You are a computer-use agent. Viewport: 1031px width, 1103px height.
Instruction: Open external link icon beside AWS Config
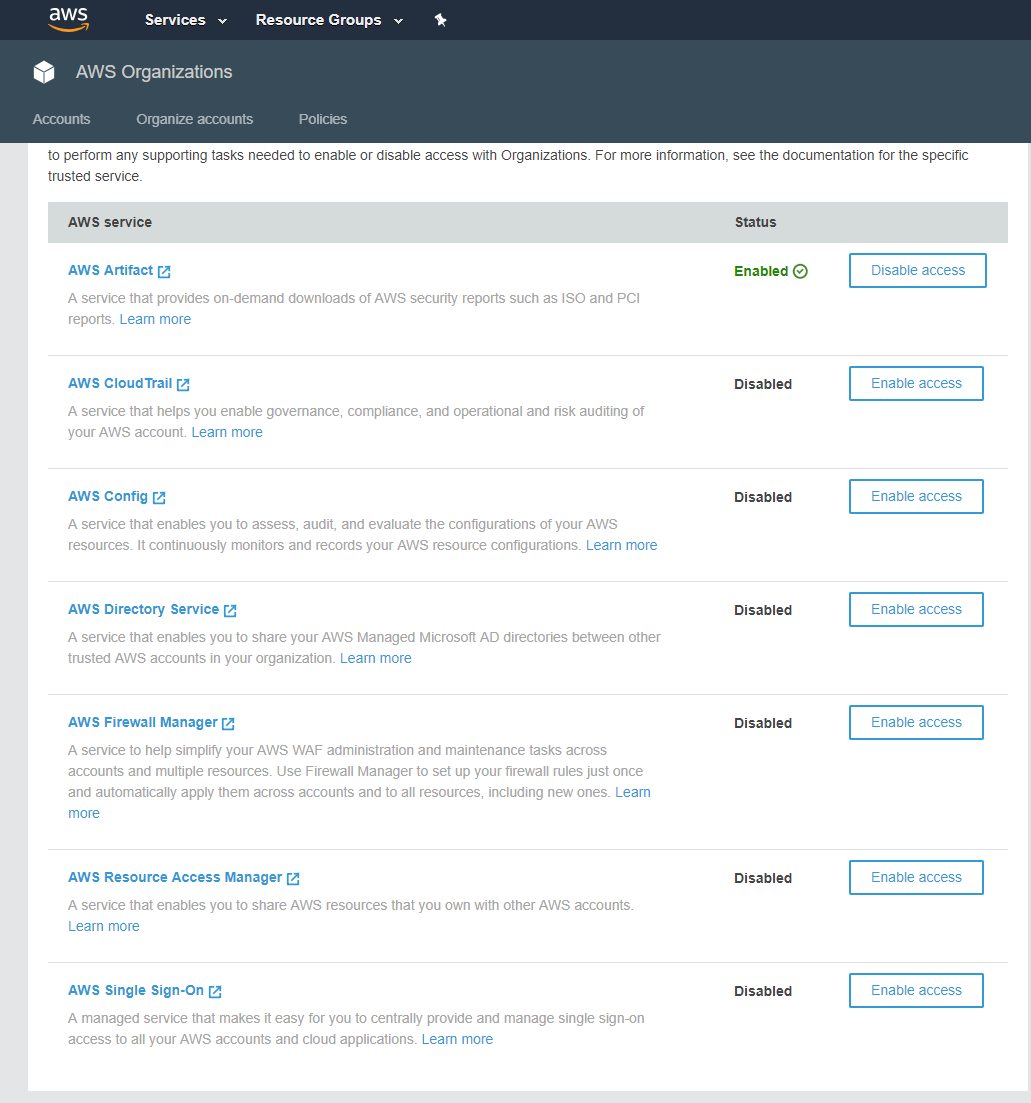[159, 497]
